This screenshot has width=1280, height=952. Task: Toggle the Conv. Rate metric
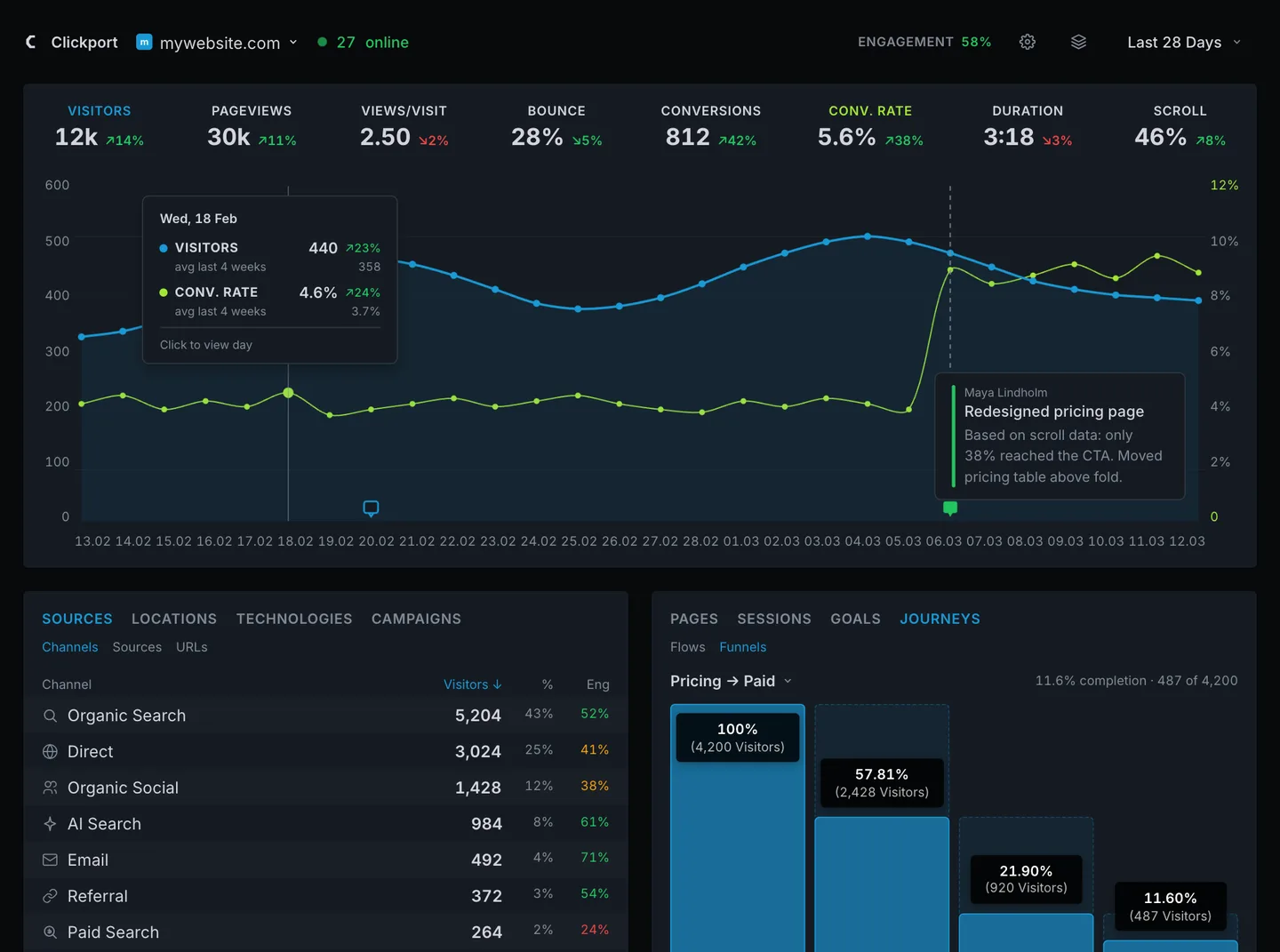[870, 126]
